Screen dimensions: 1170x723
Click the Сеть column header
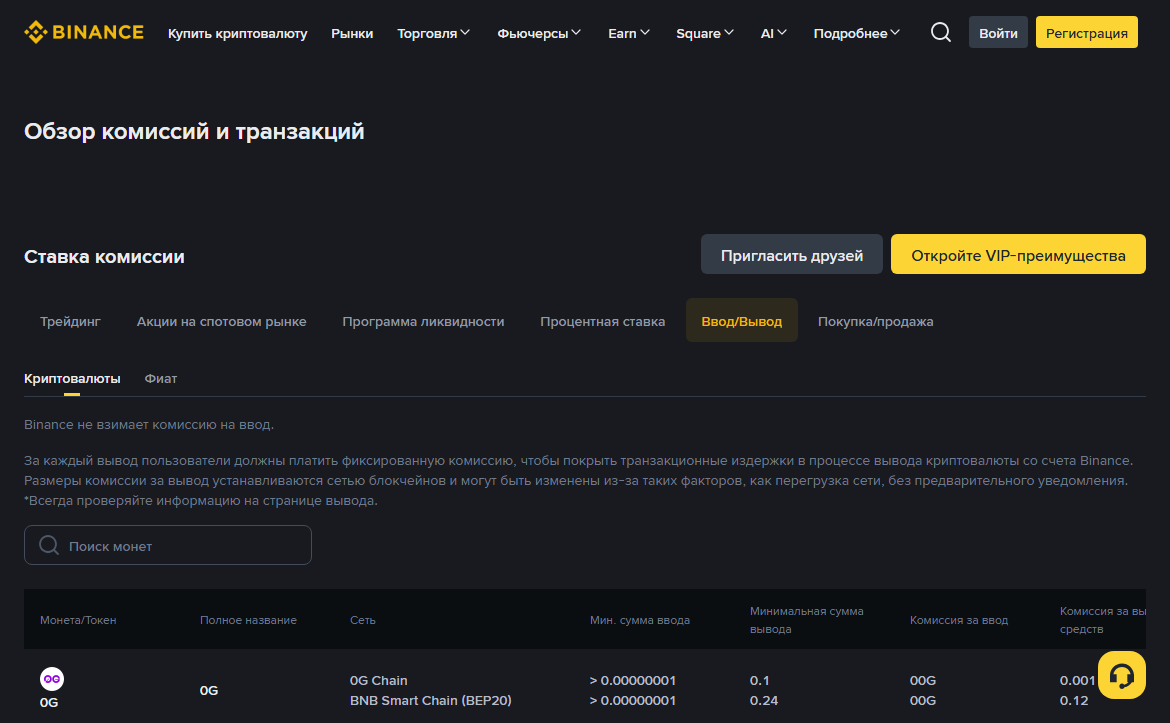363,620
